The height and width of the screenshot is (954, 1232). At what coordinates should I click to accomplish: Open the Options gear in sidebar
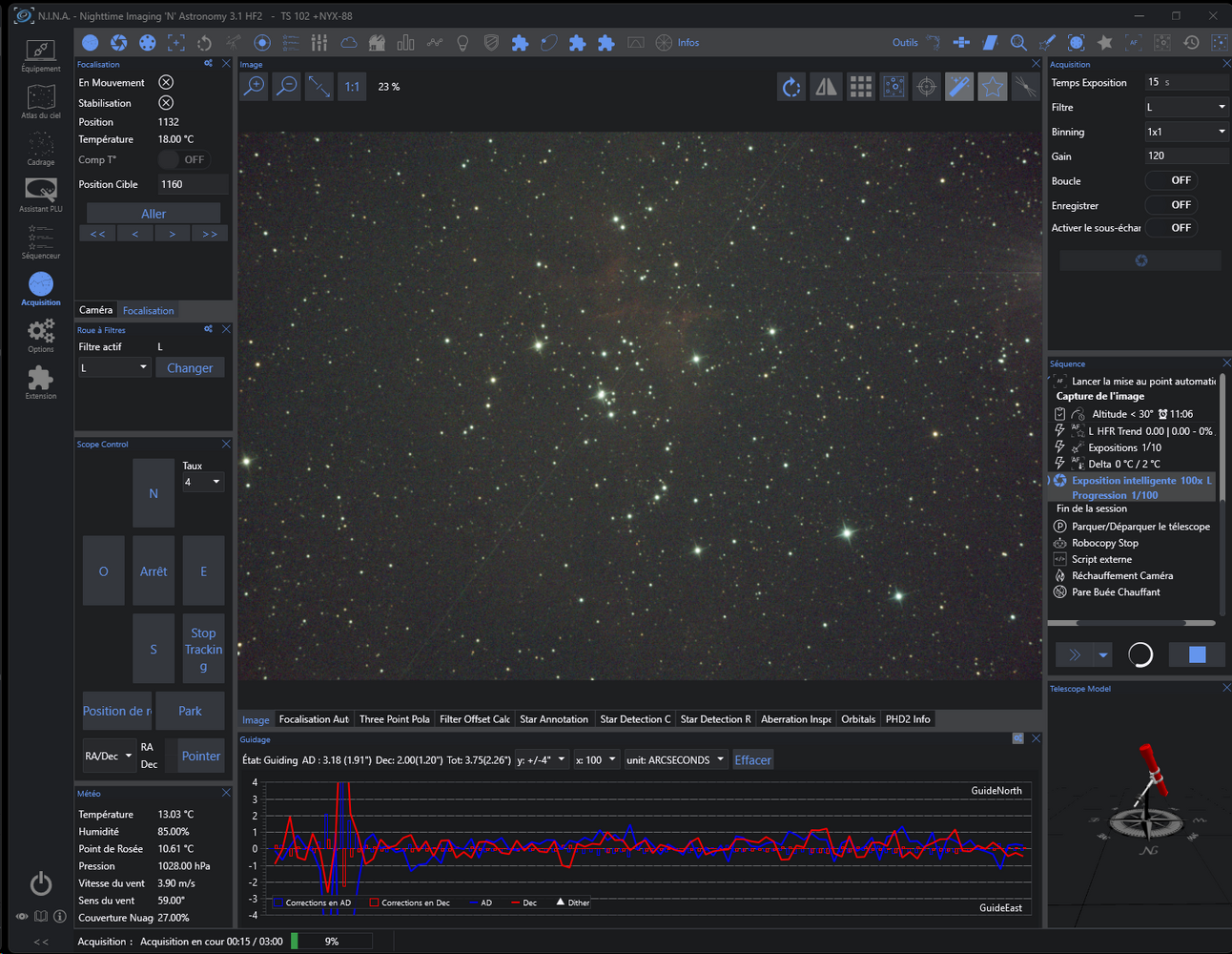click(x=41, y=335)
